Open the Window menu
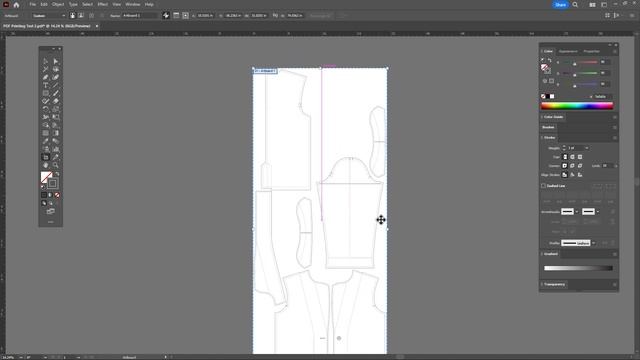640x360 pixels. (133, 4)
